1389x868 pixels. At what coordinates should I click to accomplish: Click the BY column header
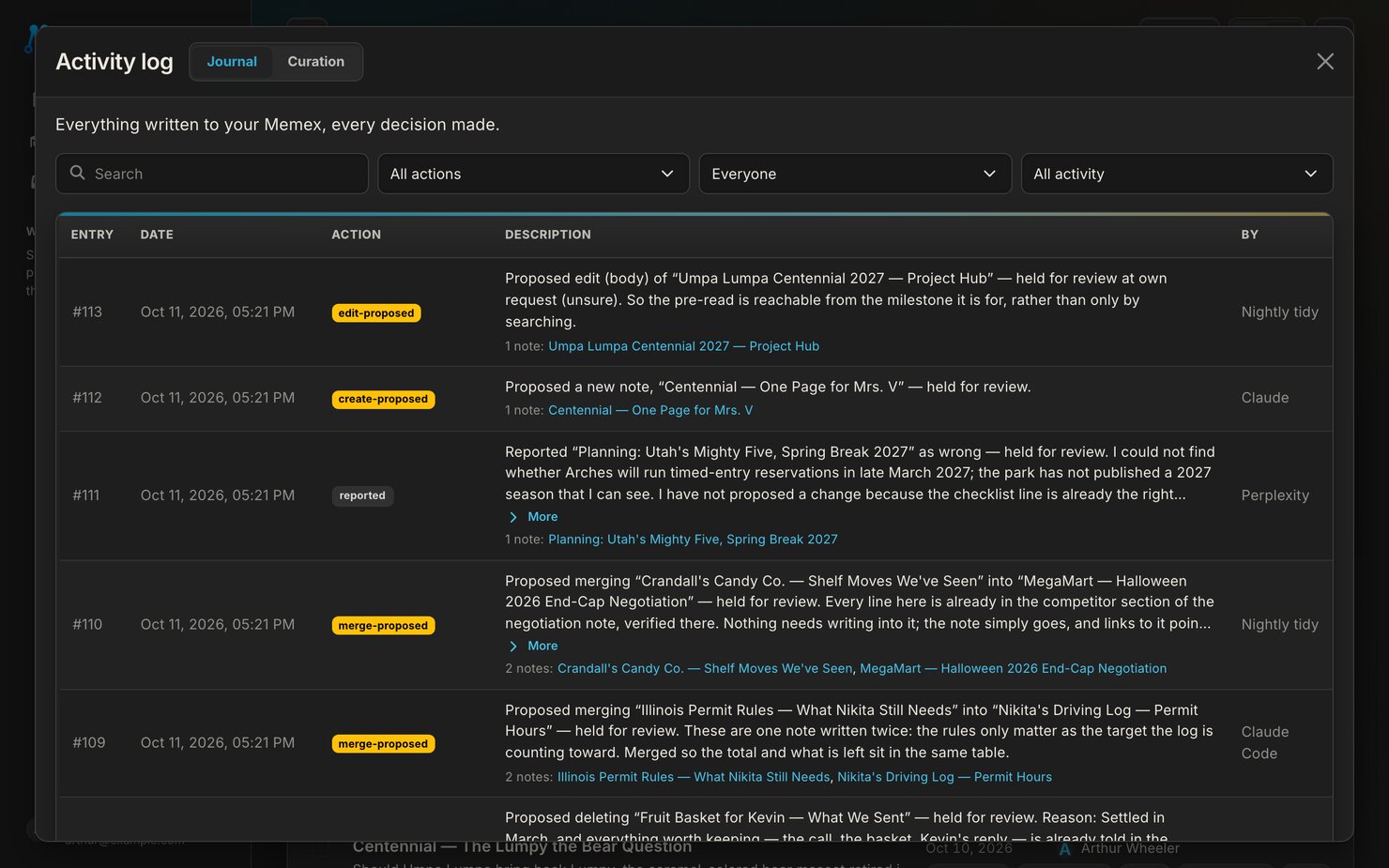(1249, 235)
